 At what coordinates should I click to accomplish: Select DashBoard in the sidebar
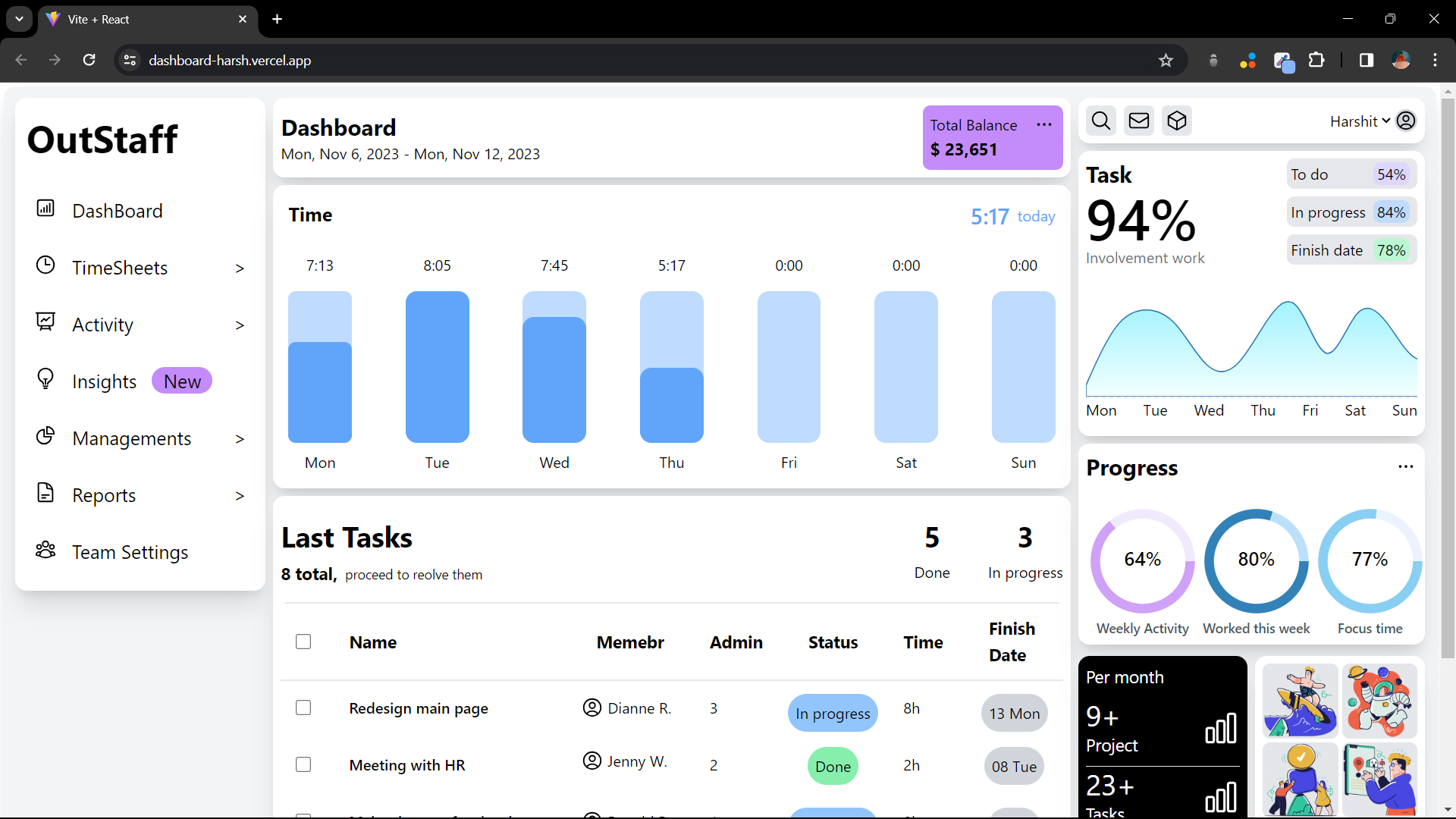point(118,211)
